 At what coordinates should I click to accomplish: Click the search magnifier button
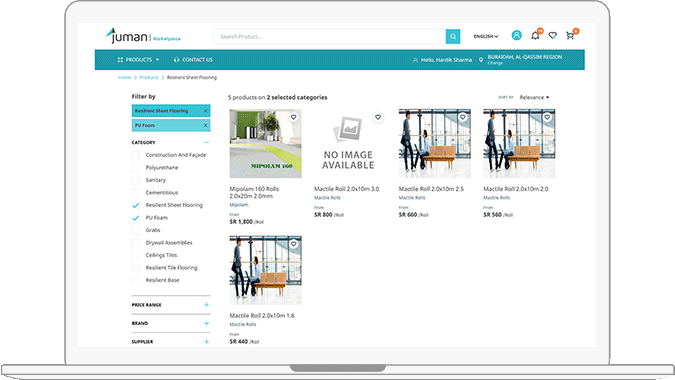[453, 37]
